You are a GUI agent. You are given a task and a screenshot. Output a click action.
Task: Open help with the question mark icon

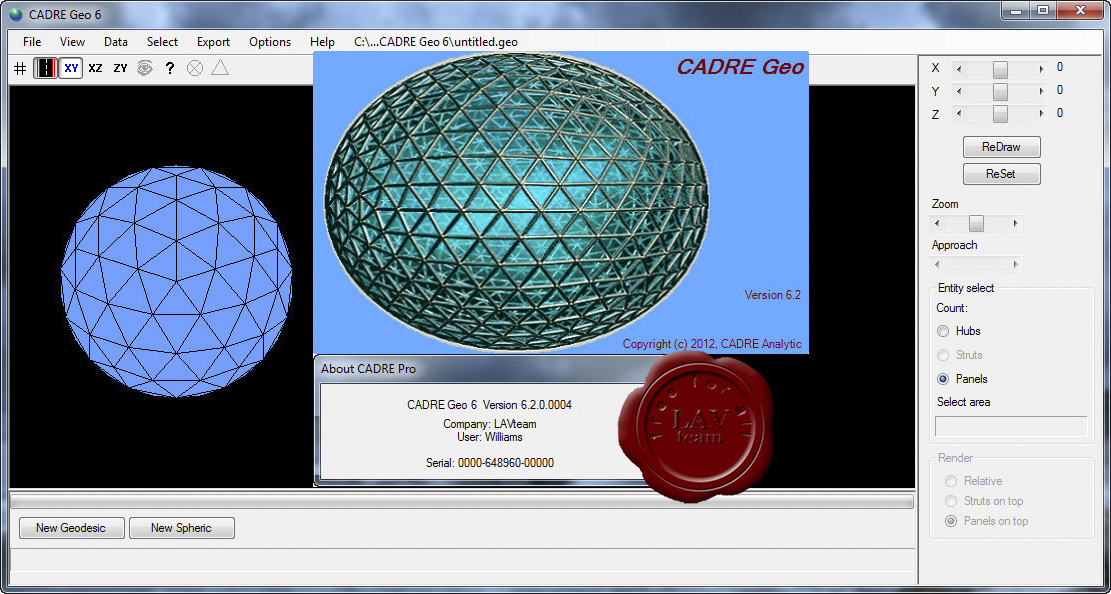tap(169, 68)
